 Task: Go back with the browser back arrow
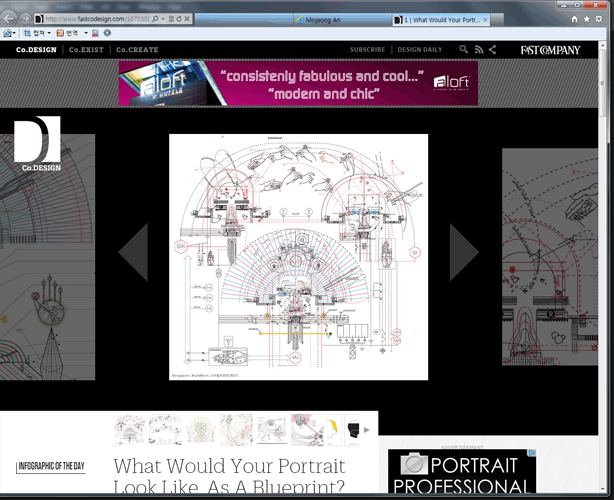pyautogui.click(x=9, y=18)
